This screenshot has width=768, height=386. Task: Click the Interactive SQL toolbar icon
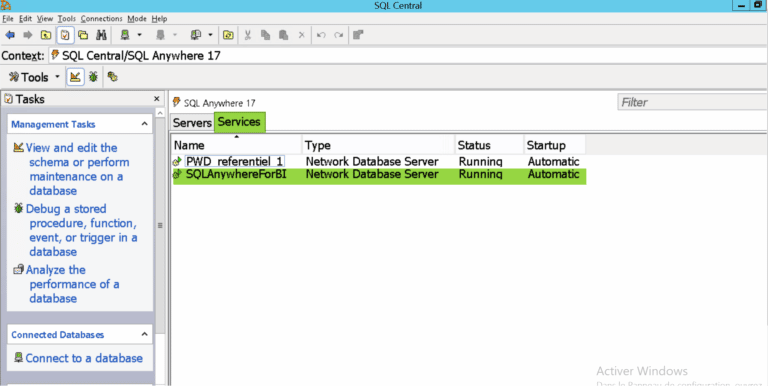[x=195, y=35]
